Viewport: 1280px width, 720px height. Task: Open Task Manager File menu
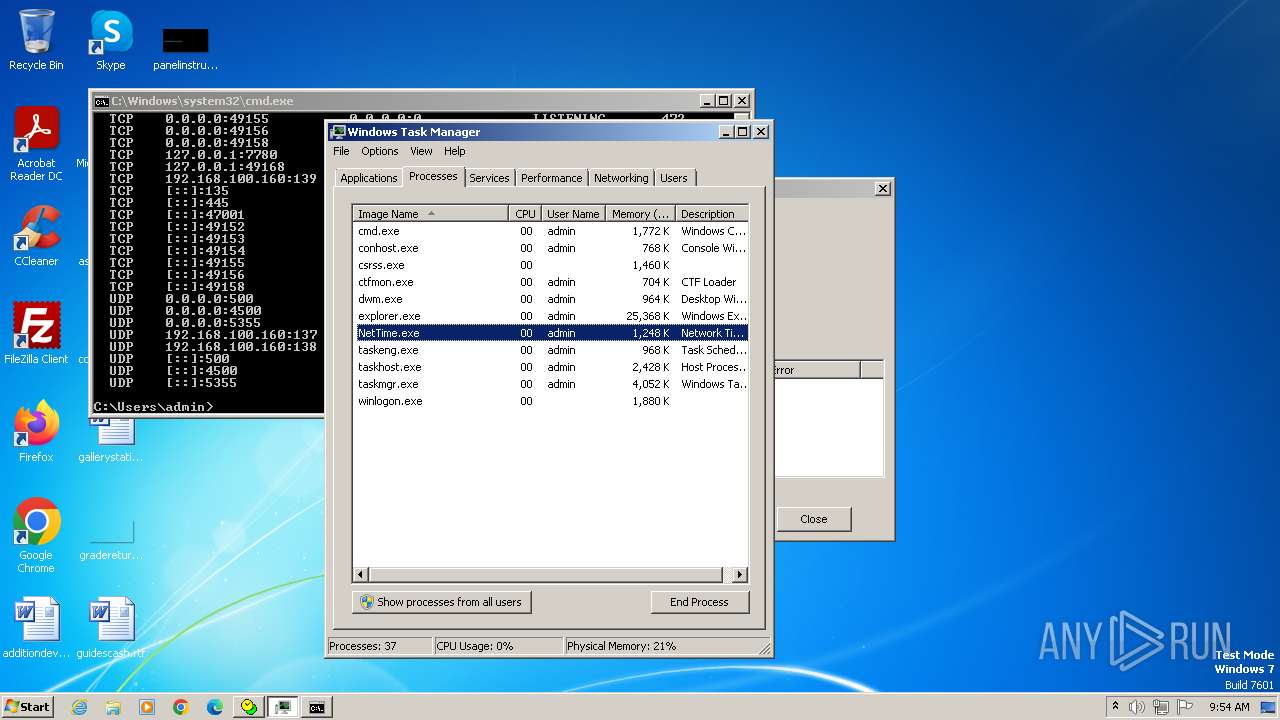coord(341,151)
